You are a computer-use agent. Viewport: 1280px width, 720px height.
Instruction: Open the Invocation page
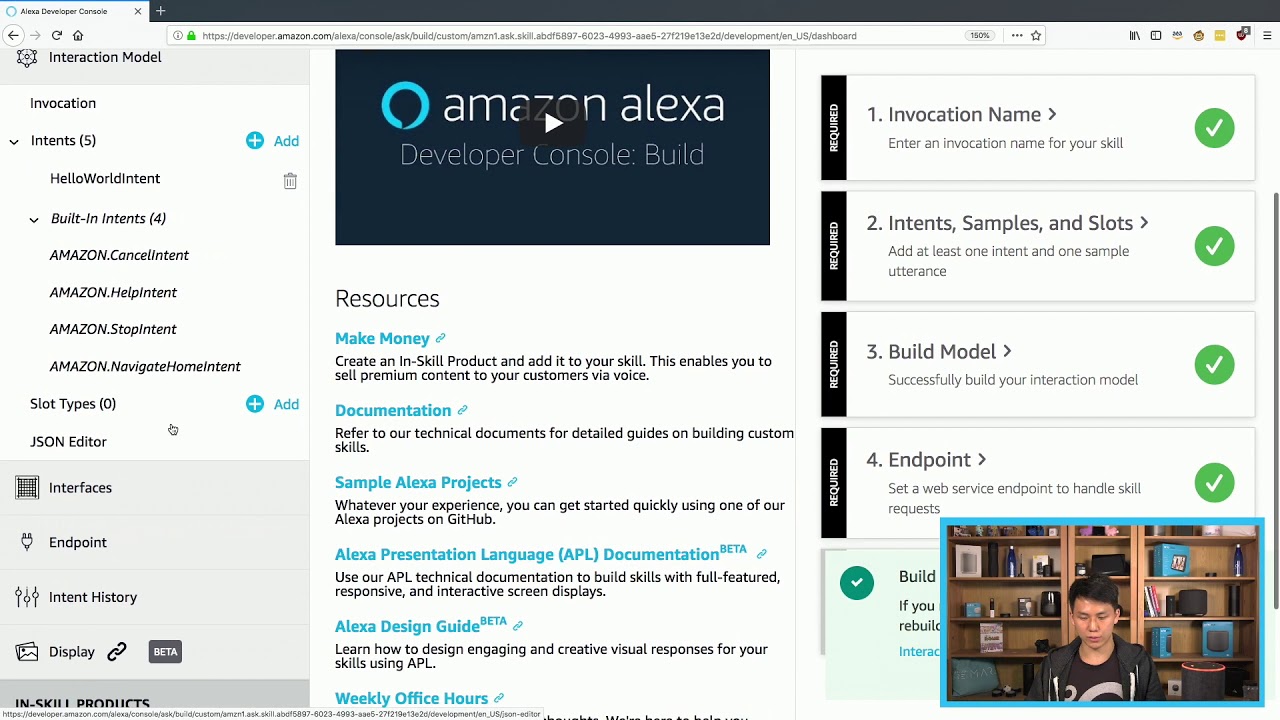(63, 103)
